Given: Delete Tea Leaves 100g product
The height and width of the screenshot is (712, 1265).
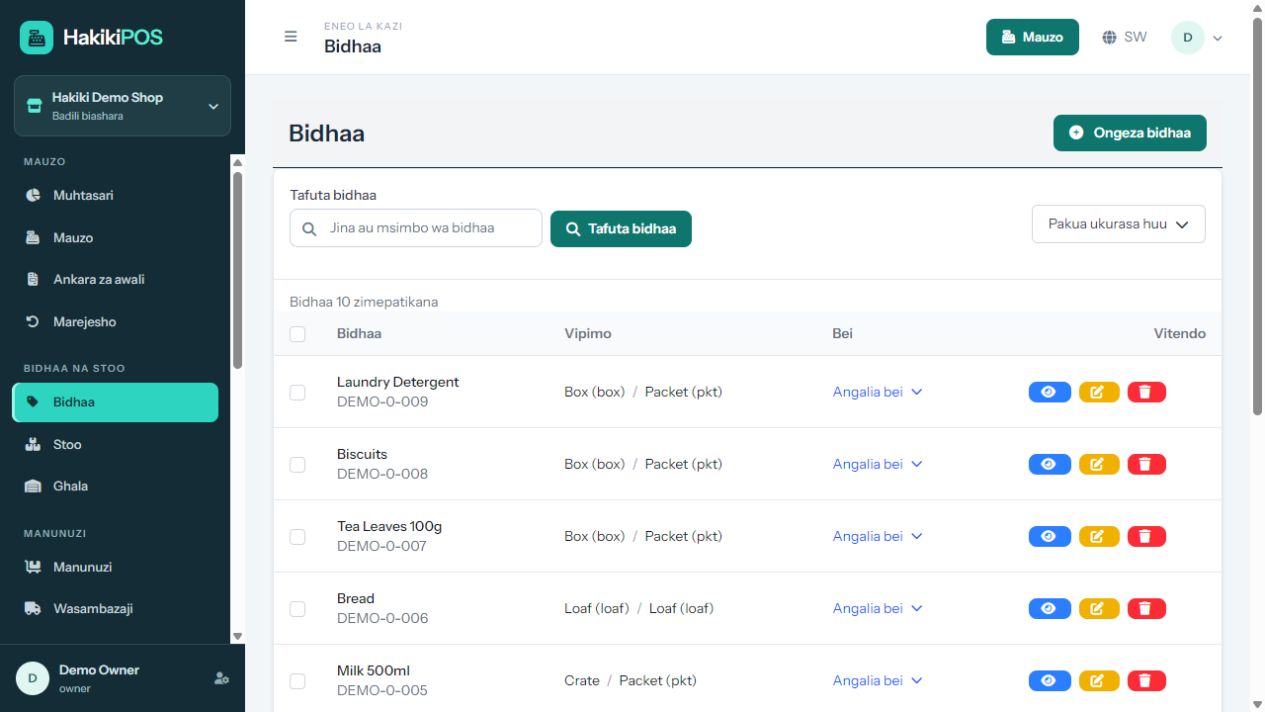Looking at the screenshot, I should 1146,536.
